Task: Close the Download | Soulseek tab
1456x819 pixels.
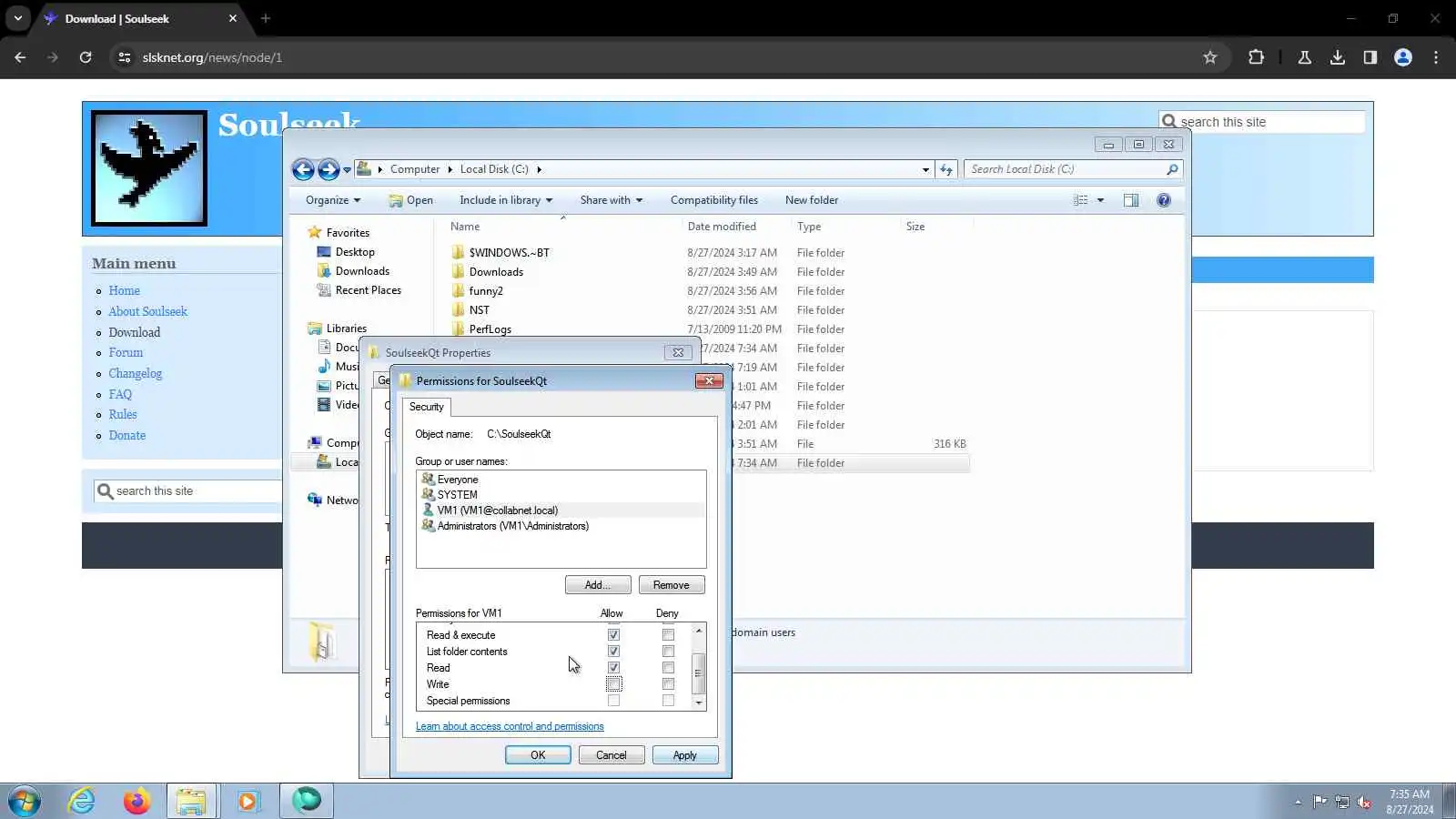Action: point(233,18)
